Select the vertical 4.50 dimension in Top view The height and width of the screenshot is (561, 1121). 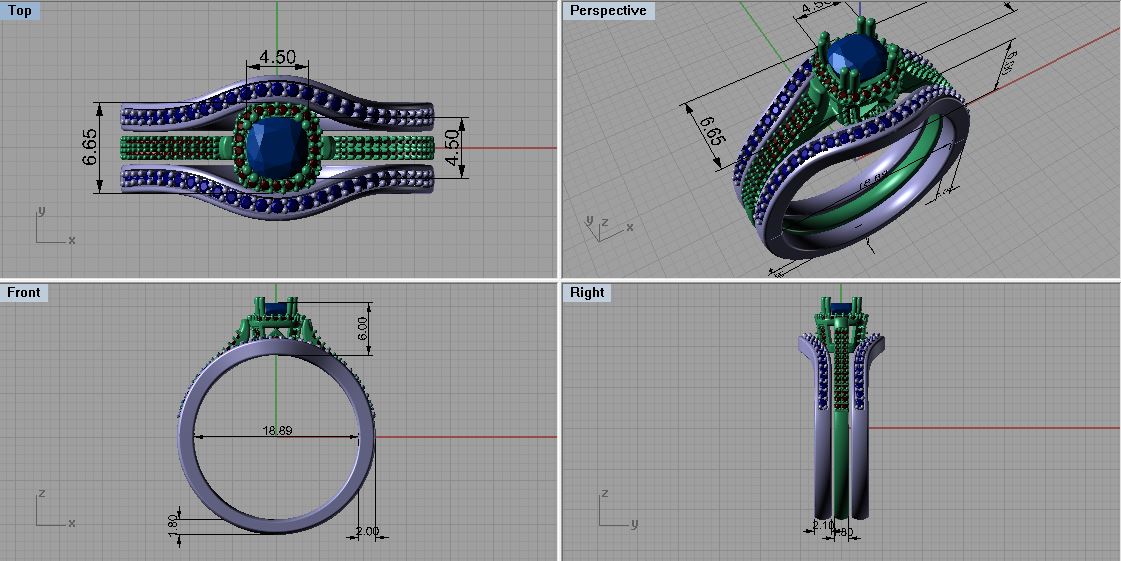click(453, 146)
